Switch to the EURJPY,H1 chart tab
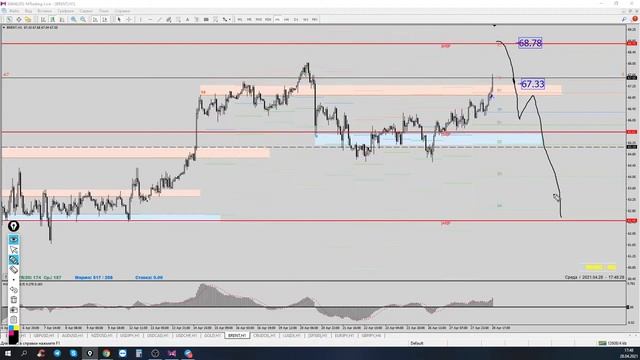 344,336
